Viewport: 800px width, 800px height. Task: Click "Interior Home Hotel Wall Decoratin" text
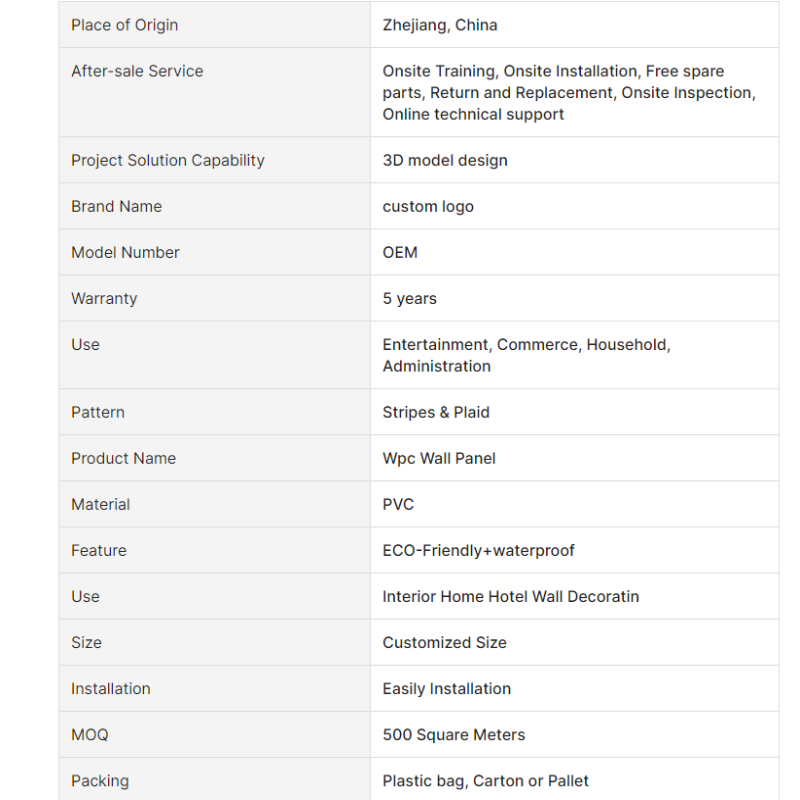pos(511,596)
